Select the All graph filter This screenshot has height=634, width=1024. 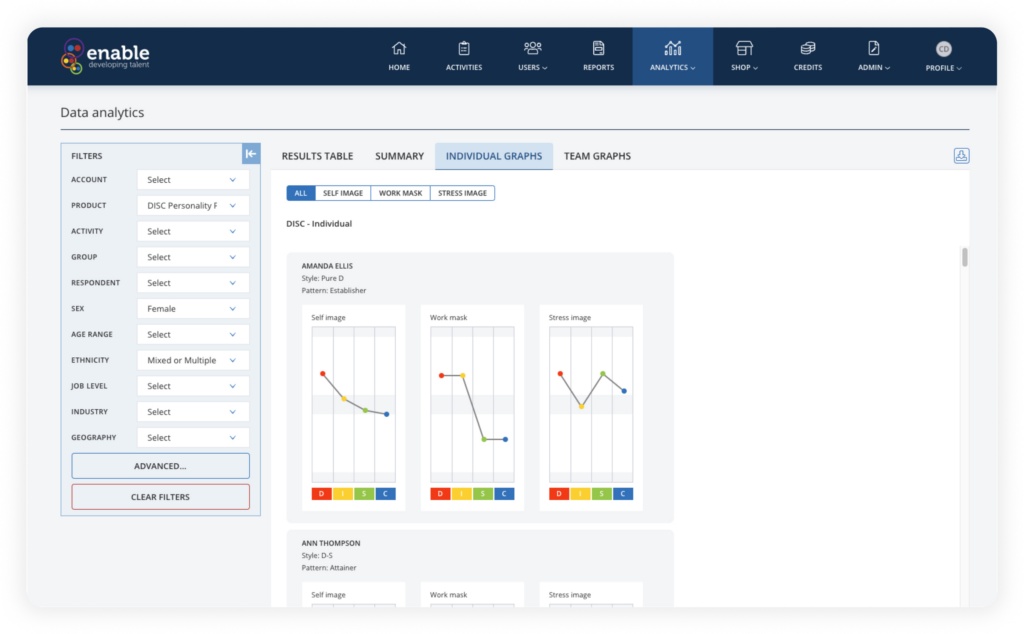tap(300, 193)
